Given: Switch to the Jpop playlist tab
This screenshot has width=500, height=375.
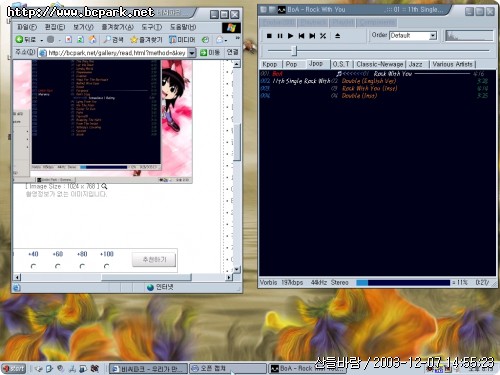Looking at the screenshot, I should (316, 63).
